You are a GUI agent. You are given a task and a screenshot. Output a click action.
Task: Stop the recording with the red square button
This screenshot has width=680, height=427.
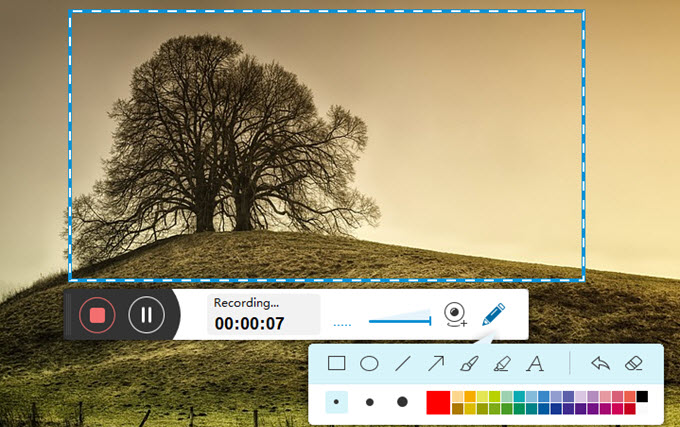[x=97, y=315]
